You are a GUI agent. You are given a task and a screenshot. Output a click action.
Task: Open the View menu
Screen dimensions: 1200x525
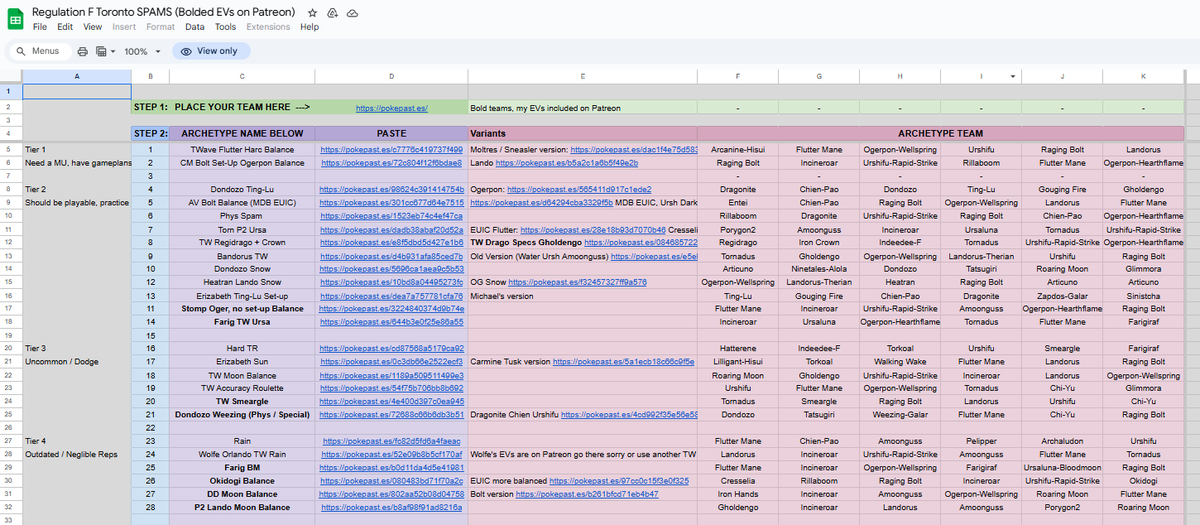[92, 27]
